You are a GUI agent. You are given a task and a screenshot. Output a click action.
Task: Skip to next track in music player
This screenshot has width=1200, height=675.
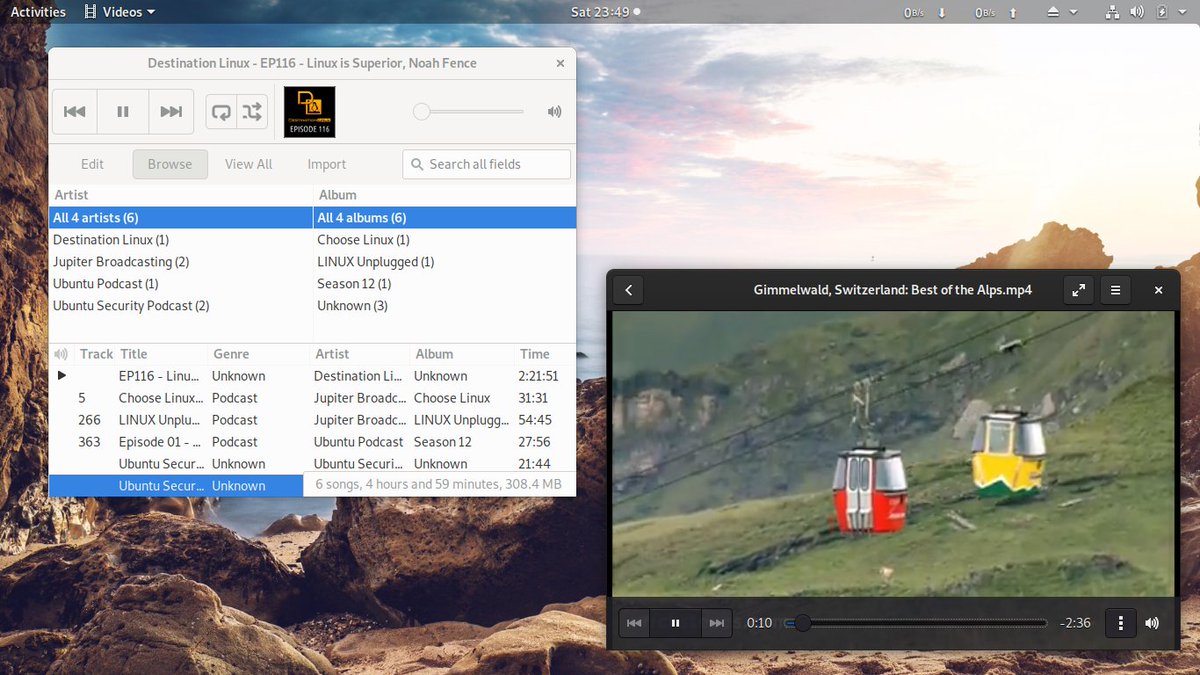click(171, 112)
